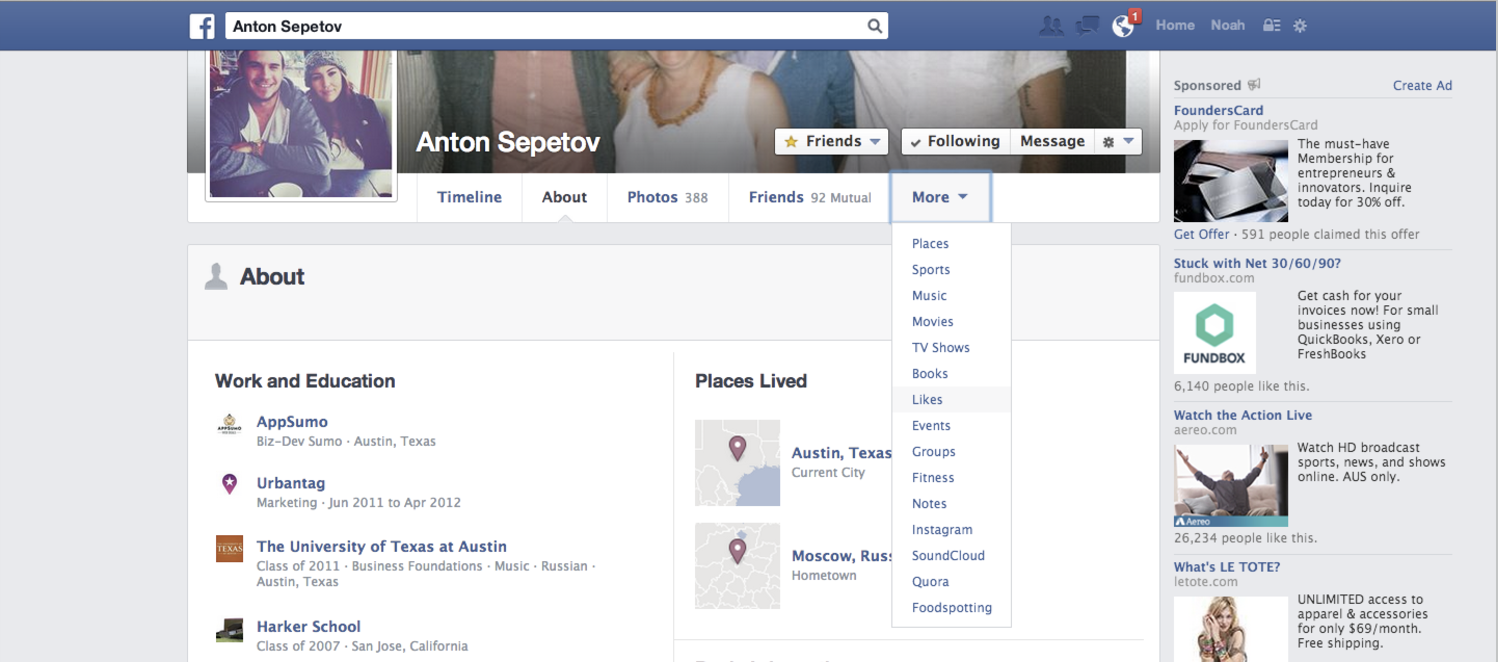Open the Friends 92 Mutual tab
Viewport: 1498px width, 662px height.
pyautogui.click(x=810, y=197)
